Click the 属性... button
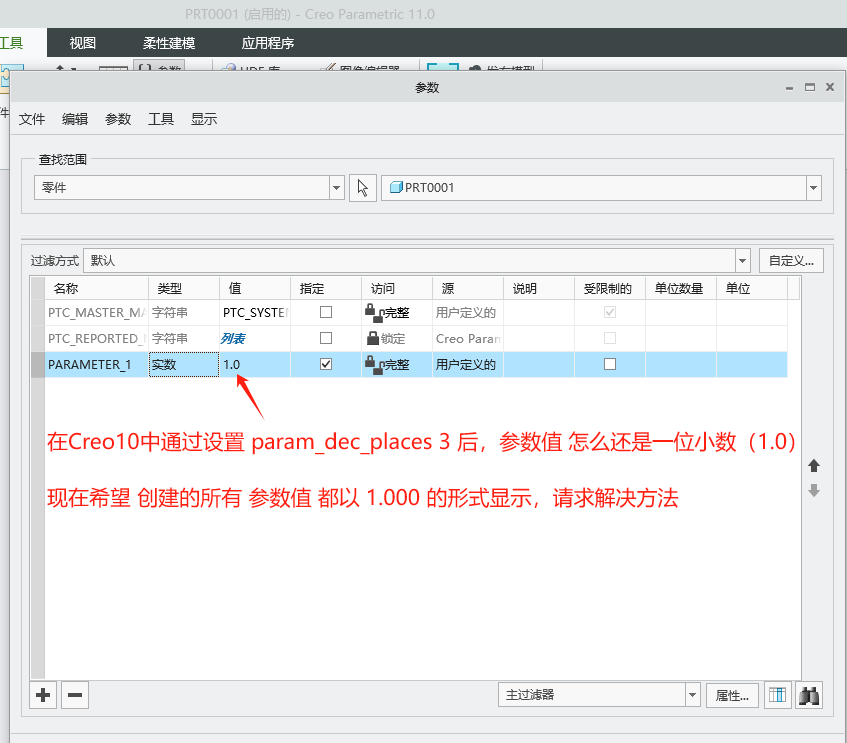 (732, 695)
